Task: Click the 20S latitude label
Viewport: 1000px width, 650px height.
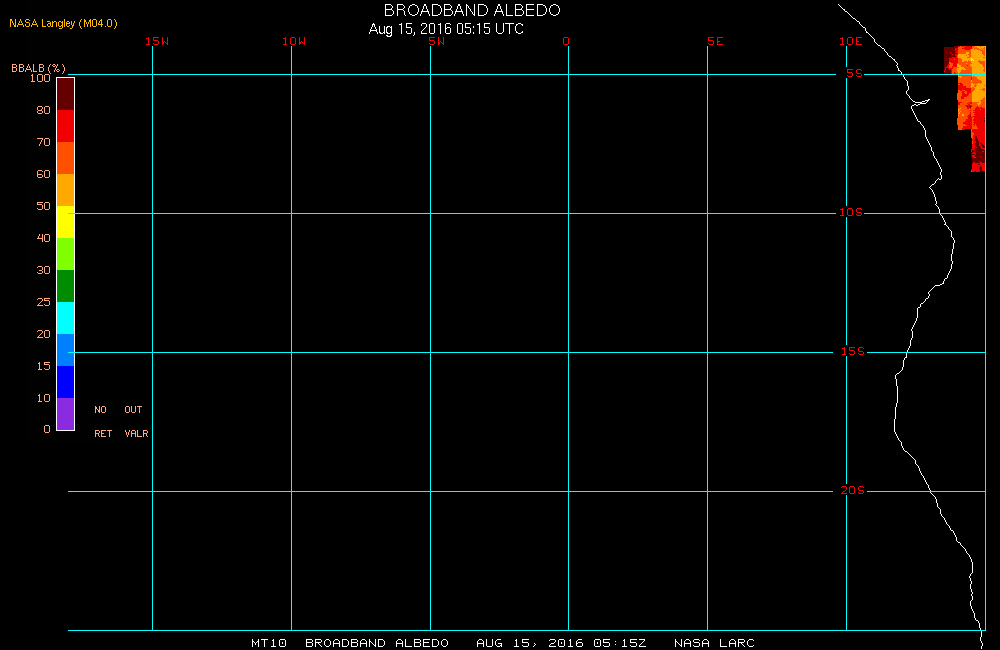Action: (x=853, y=491)
